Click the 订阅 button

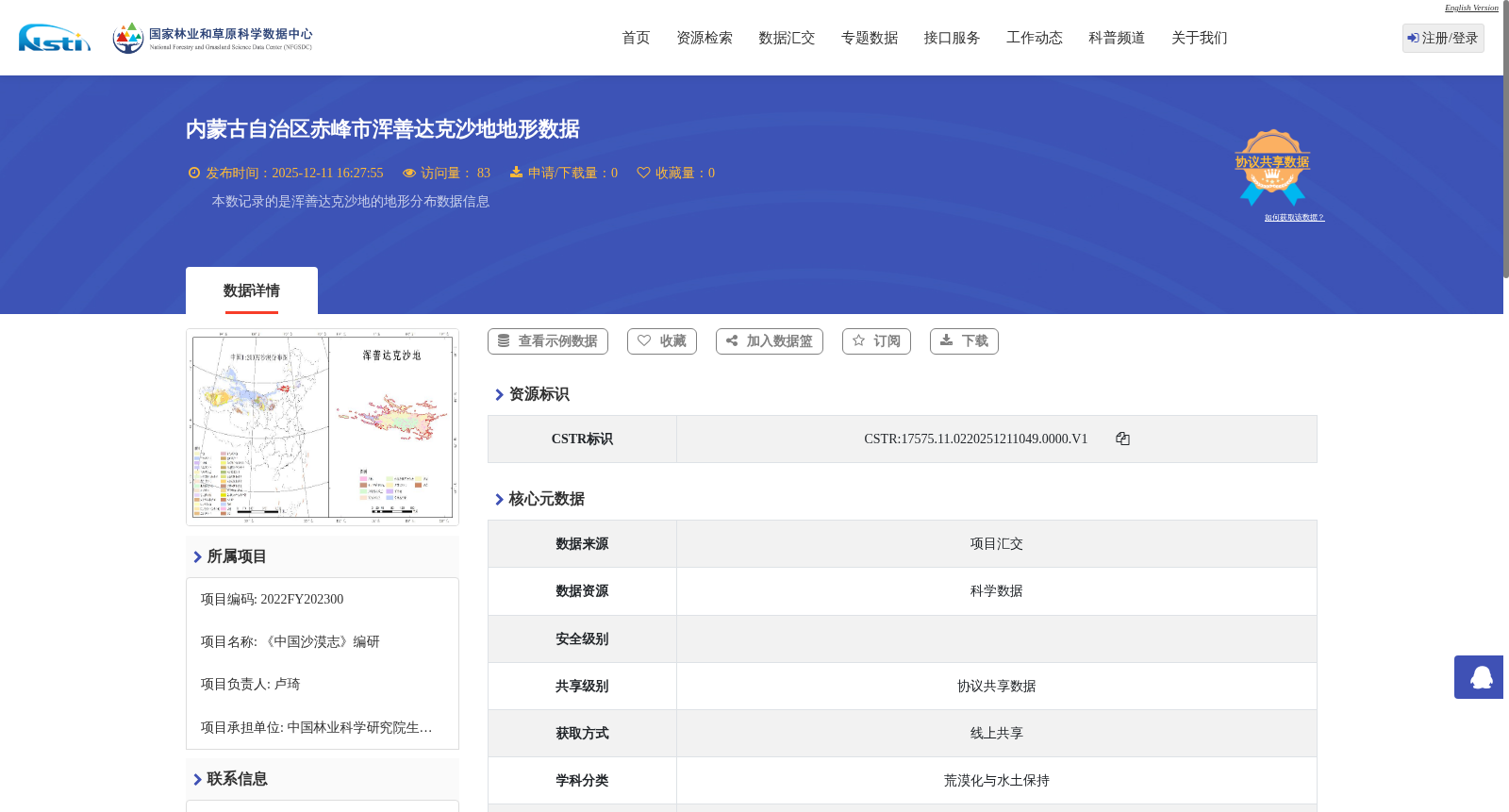tap(876, 341)
